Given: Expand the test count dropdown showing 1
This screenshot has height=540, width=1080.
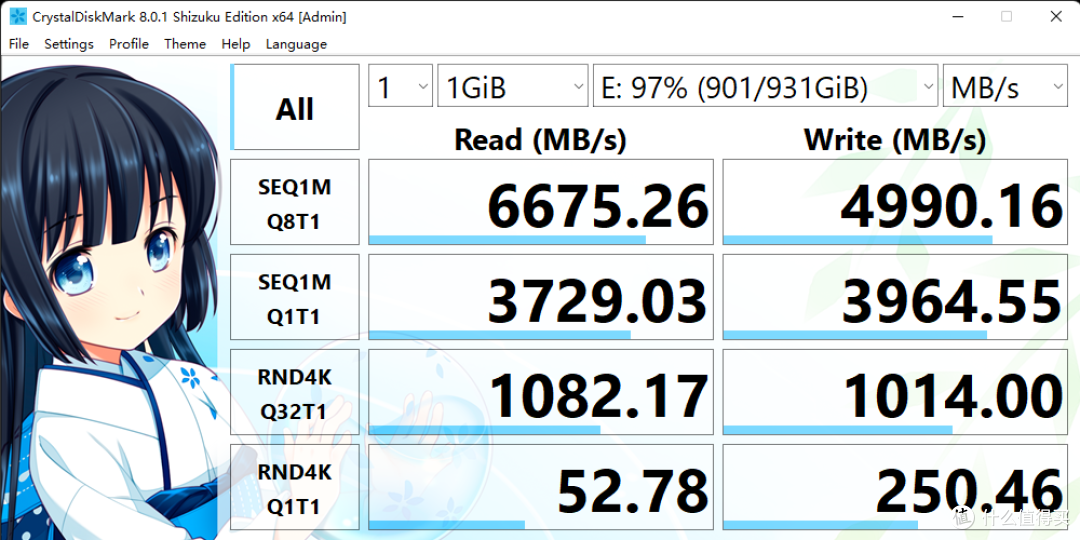Looking at the screenshot, I should [x=401, y=86].
